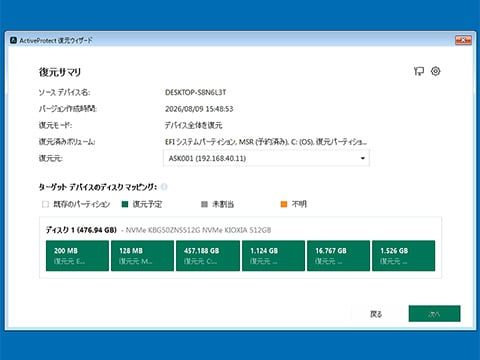
Task: Click the network connection icon beside the gear
Action: [x=419, y=71]
